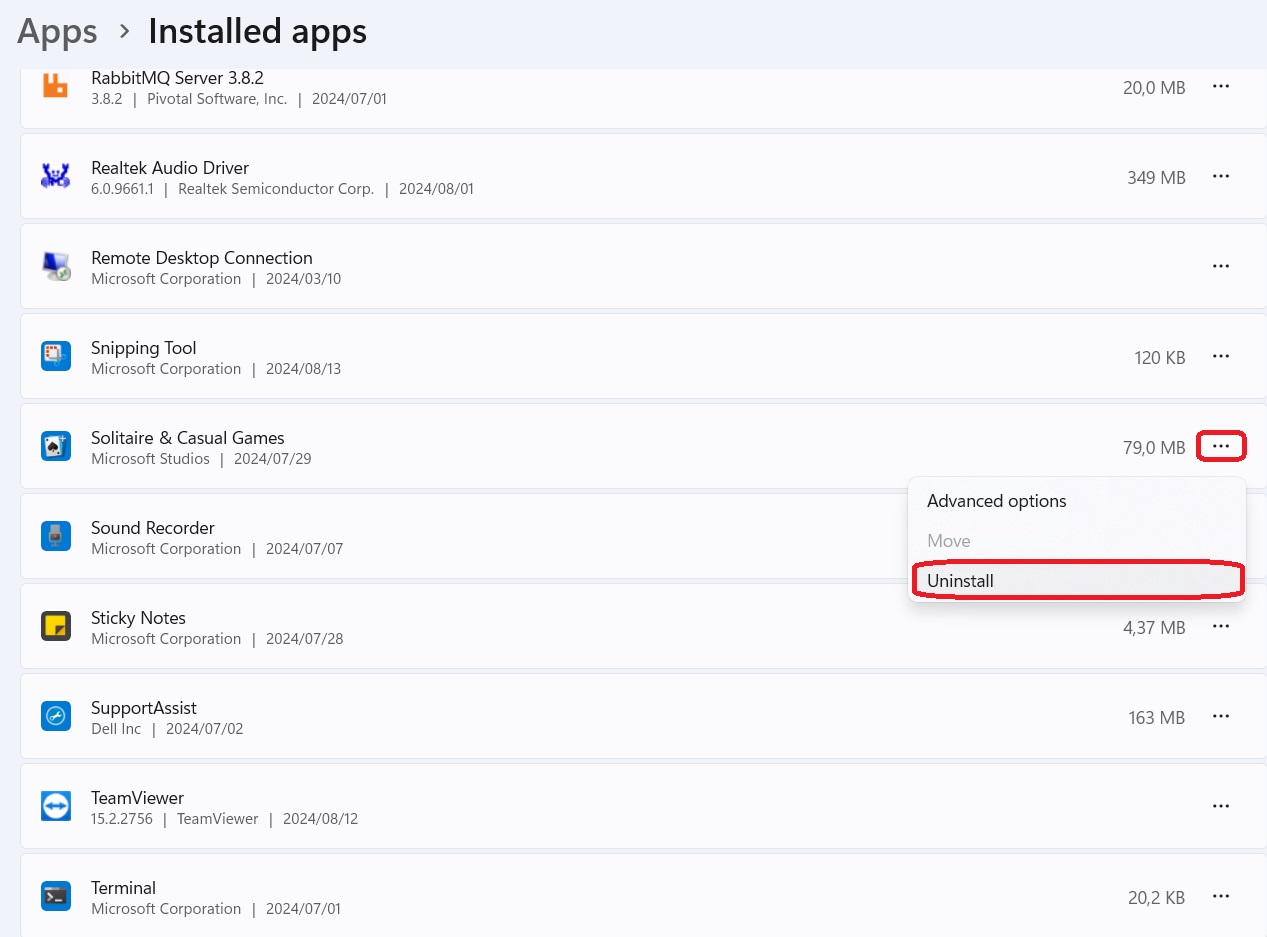Viewport: 1267px width, 937px height.
Task: Click the Remote Desktop Connection name
Action: click(x=202, y=258)
